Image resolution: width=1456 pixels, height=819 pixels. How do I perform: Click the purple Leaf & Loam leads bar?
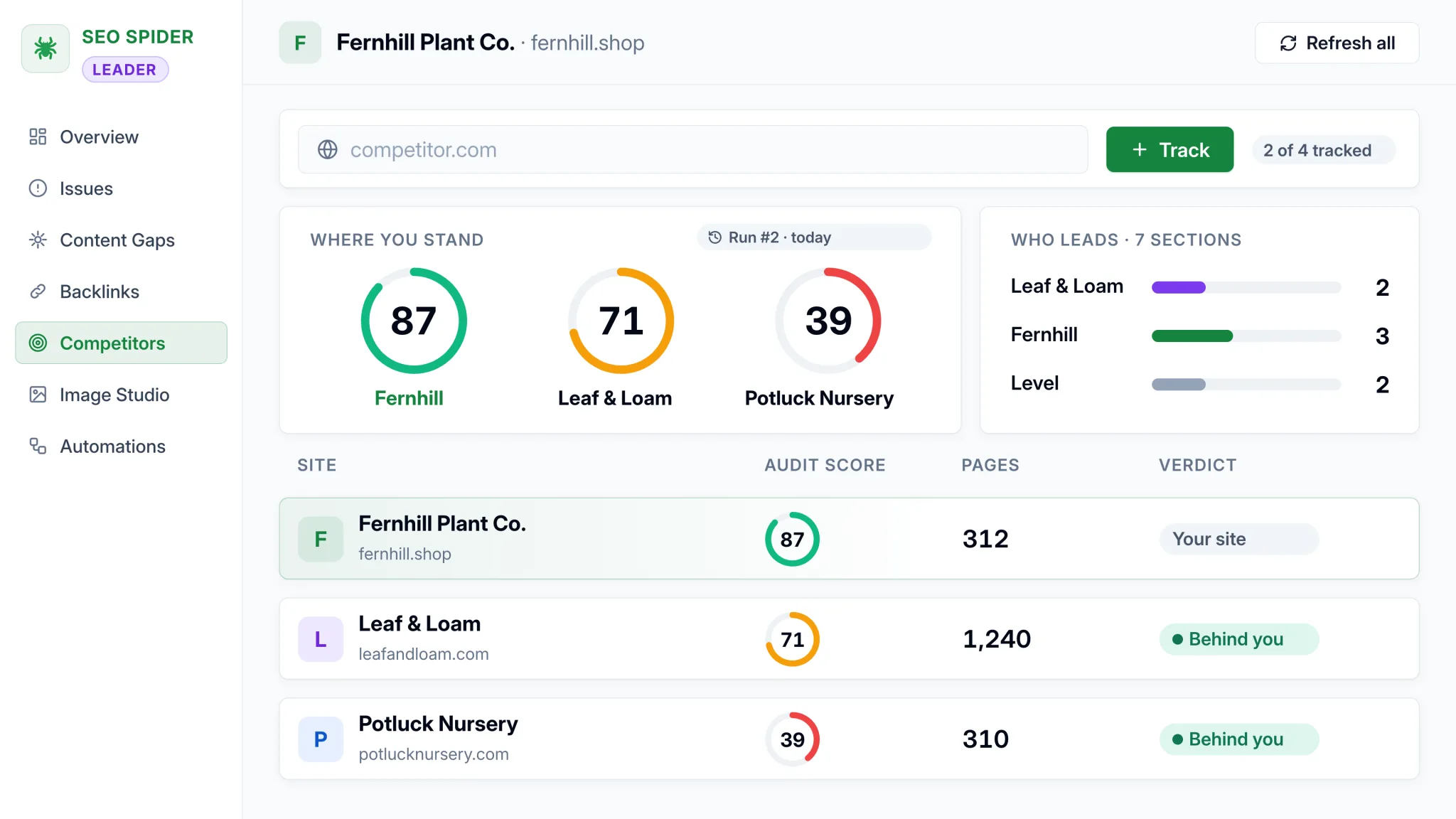click(1179, 287)
